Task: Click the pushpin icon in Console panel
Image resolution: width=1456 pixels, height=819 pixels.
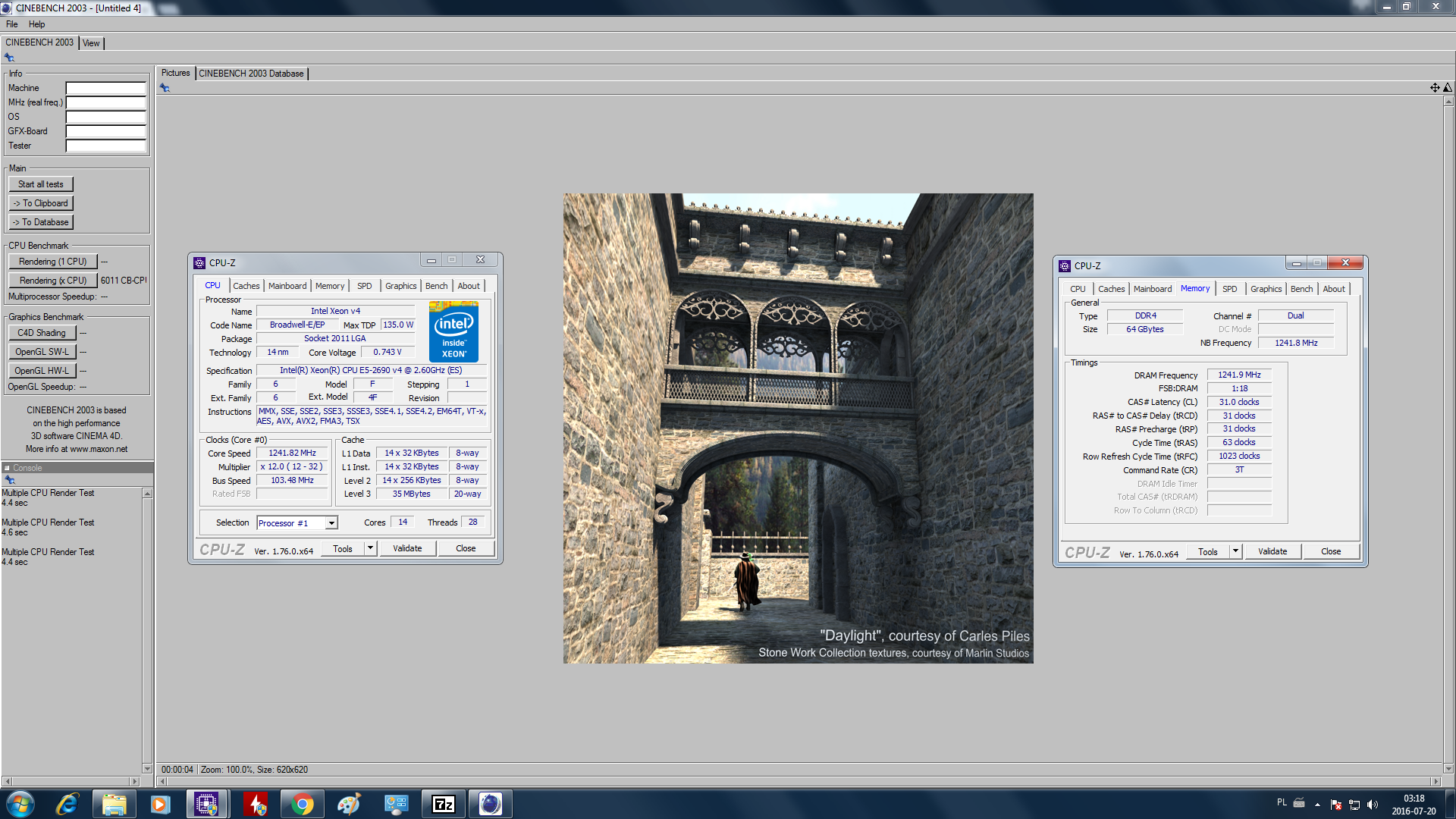Action: coord(9,480)
